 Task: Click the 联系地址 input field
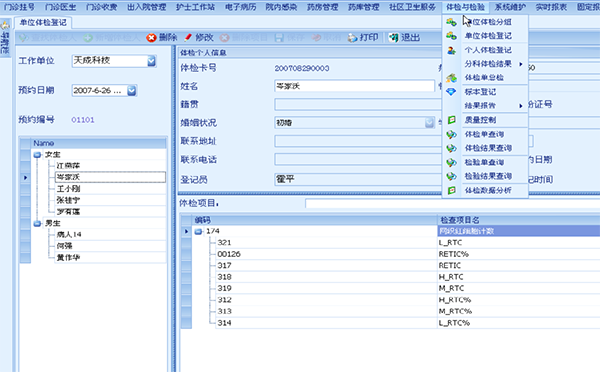point(358,141)
